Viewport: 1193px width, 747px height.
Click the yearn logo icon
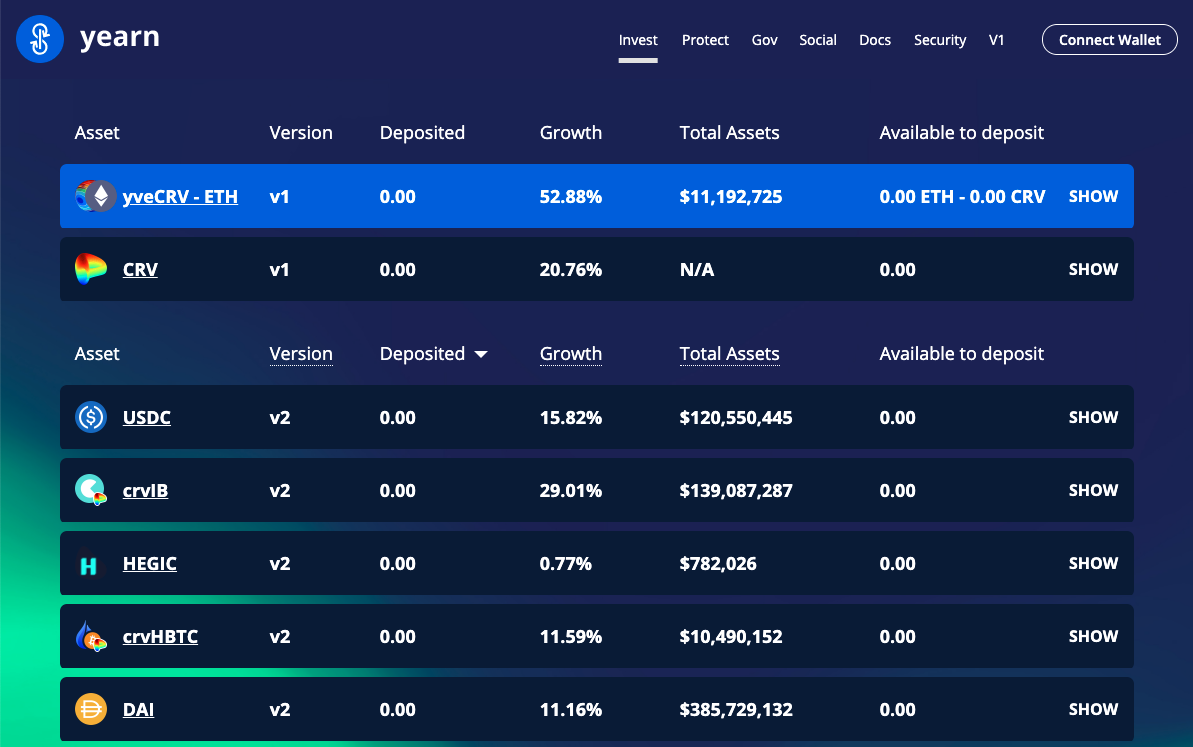(x=40, y=39)
